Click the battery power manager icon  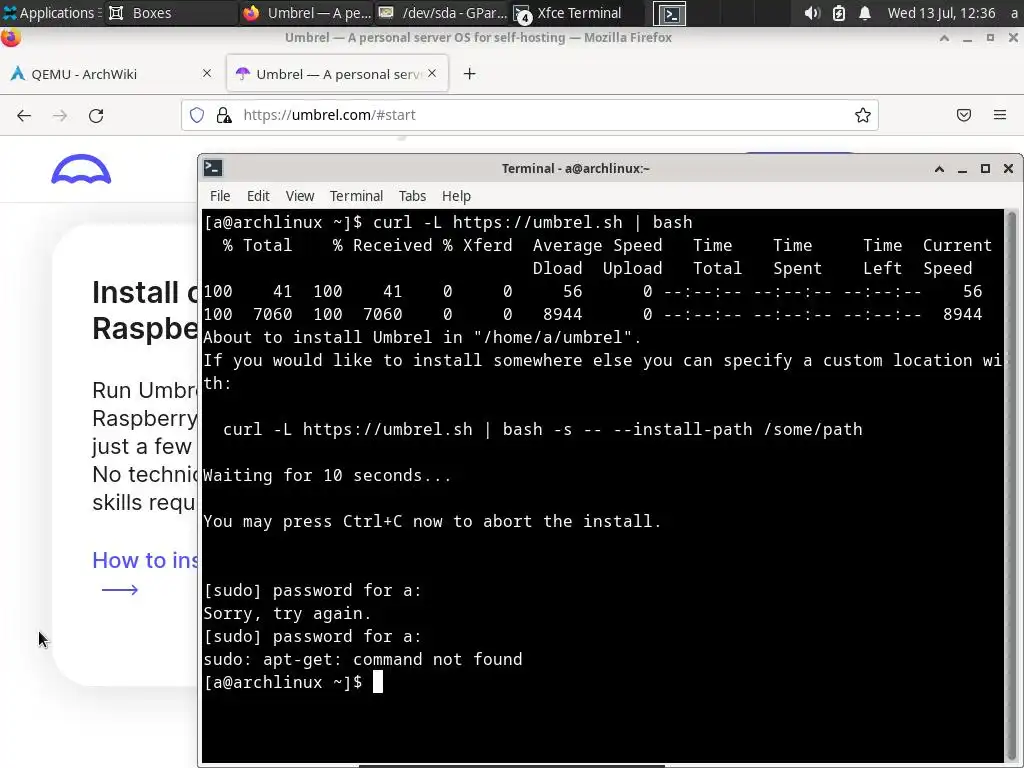pos(839,13)
